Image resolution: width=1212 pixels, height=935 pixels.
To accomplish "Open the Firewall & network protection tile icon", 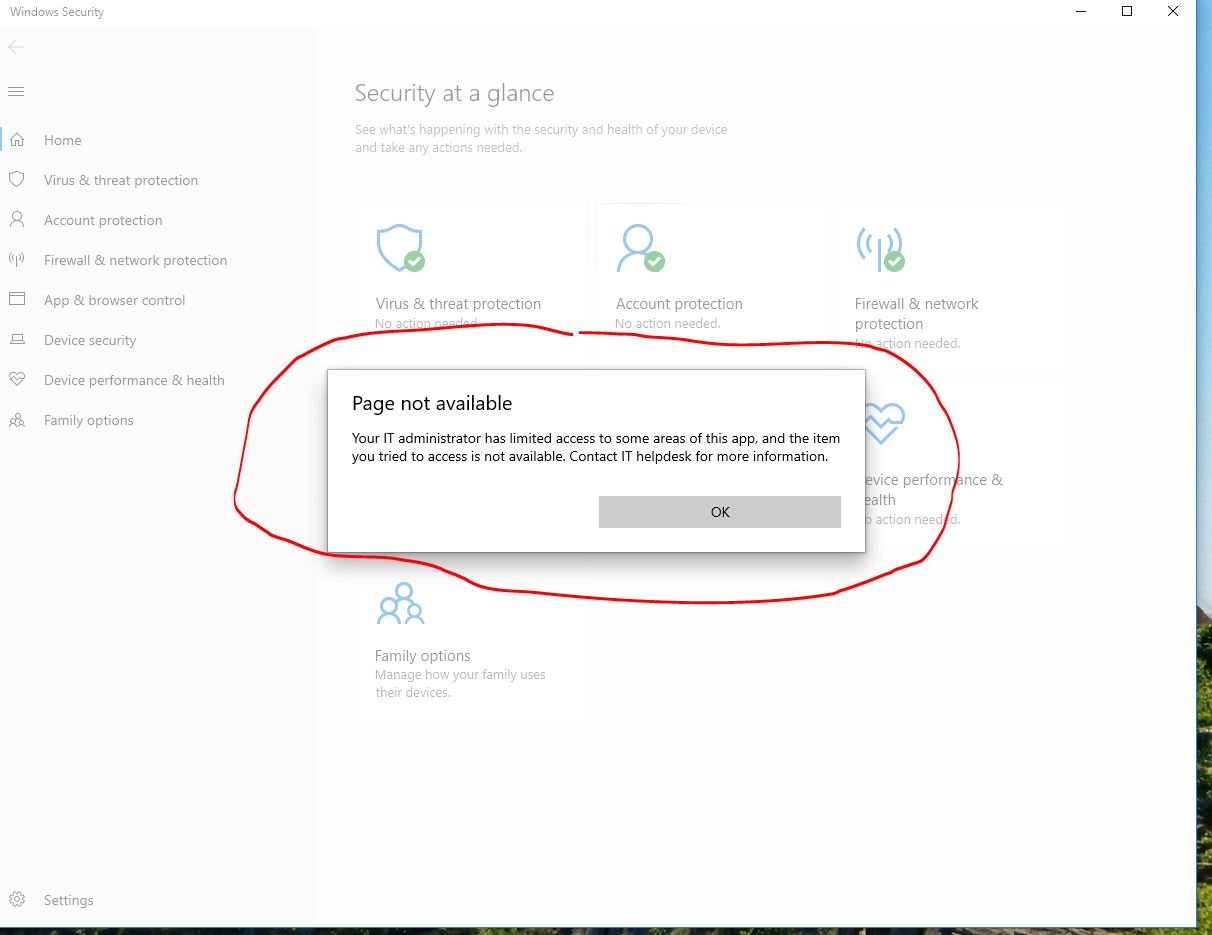I will 880,248.
